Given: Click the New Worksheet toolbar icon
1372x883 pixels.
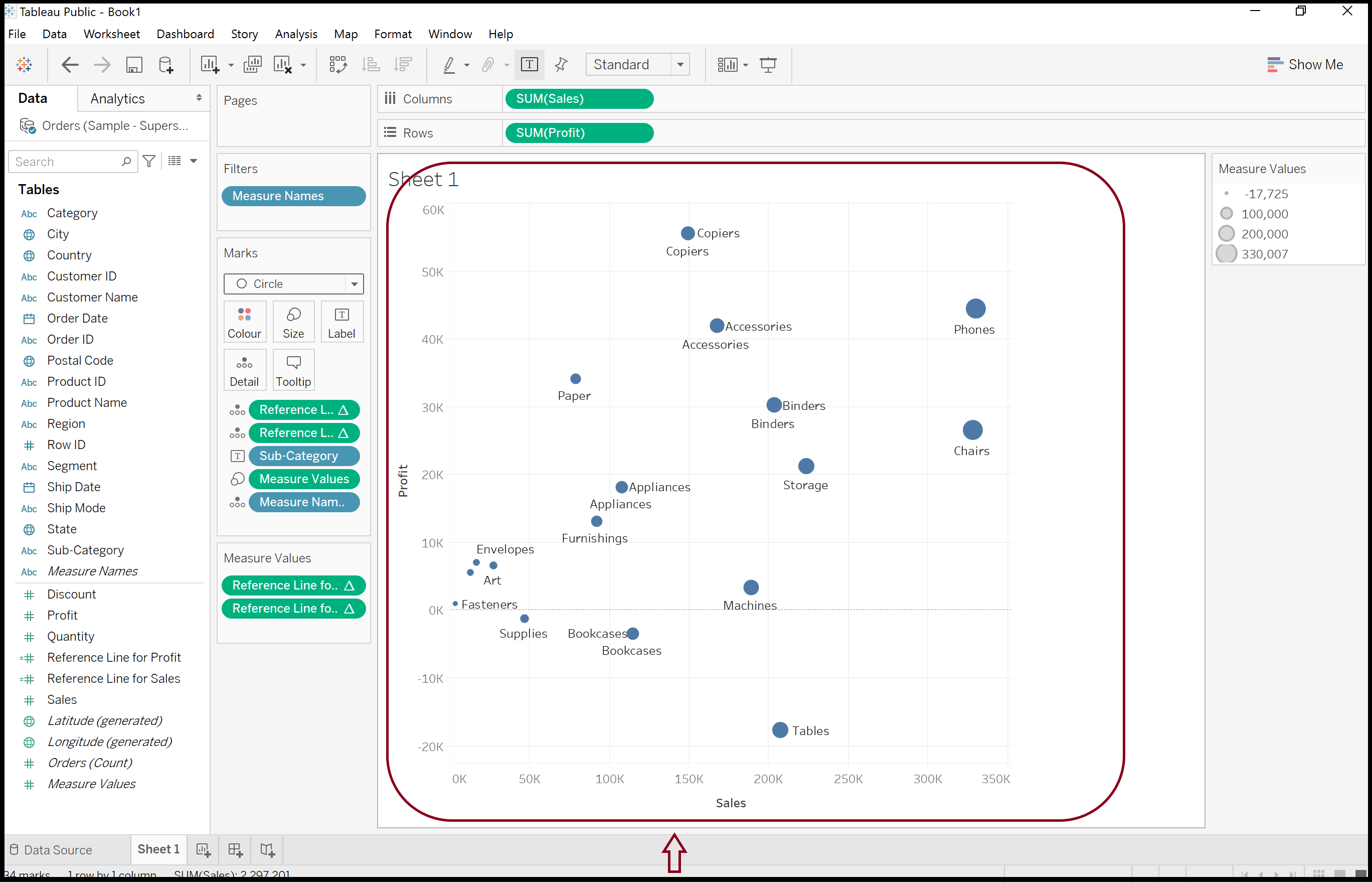Looking at the screenshot, I should coord(210,65).
